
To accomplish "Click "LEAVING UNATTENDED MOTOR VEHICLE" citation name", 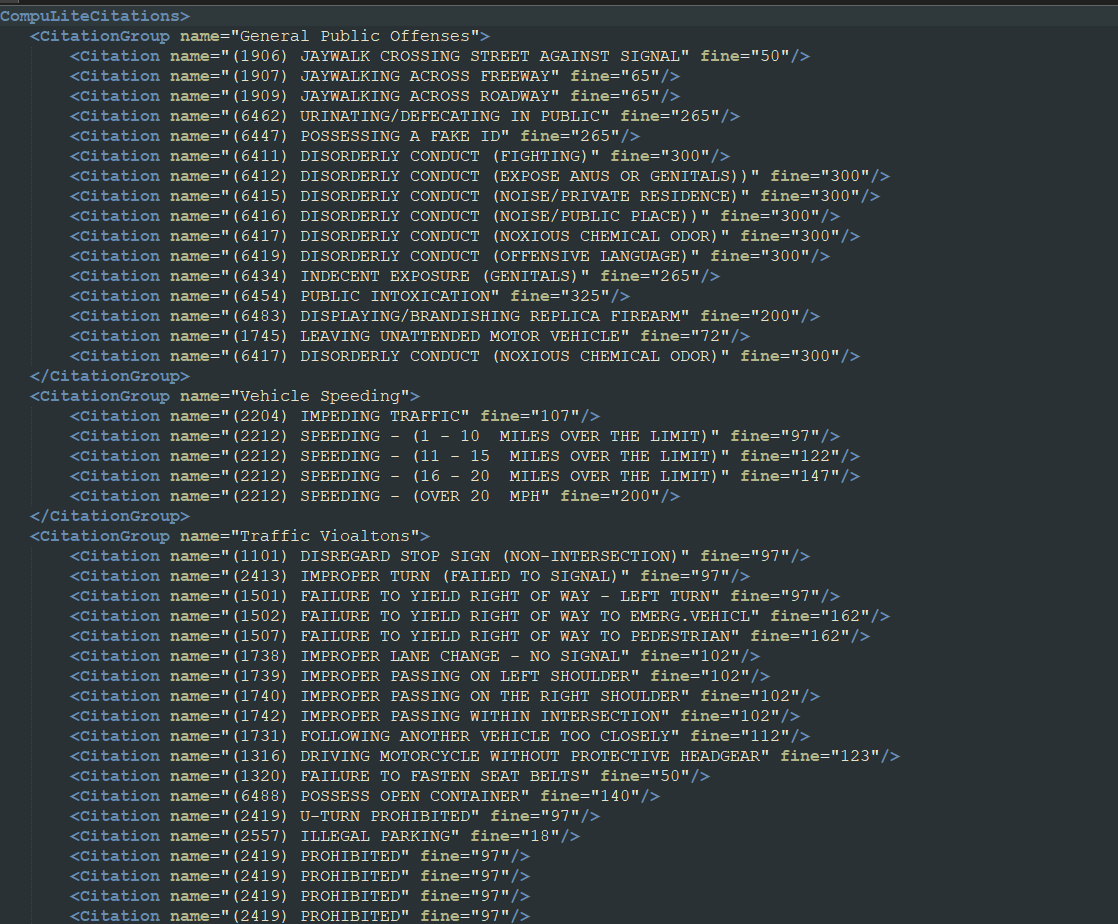I will click(460, 336).
